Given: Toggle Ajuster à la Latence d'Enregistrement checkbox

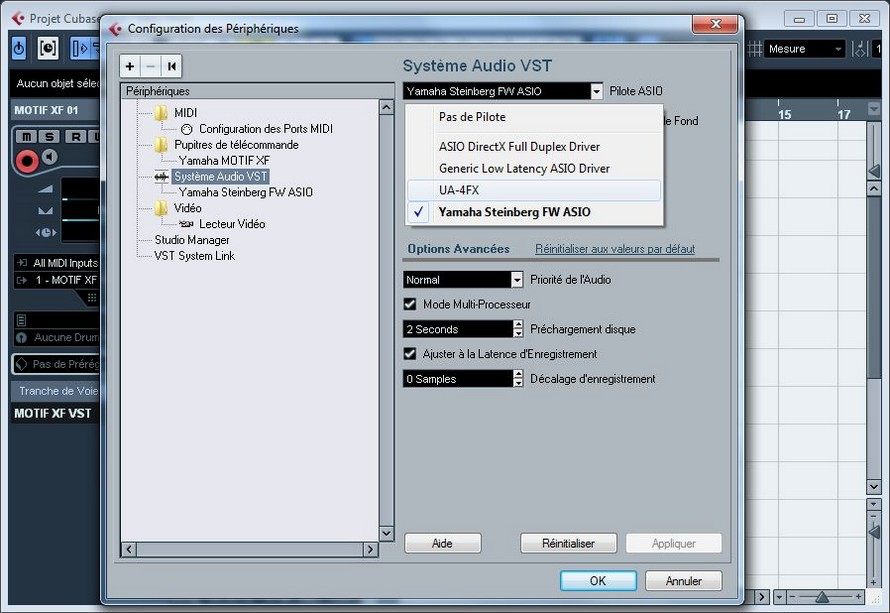Looking at the screenshot, I should coord(410,354).
